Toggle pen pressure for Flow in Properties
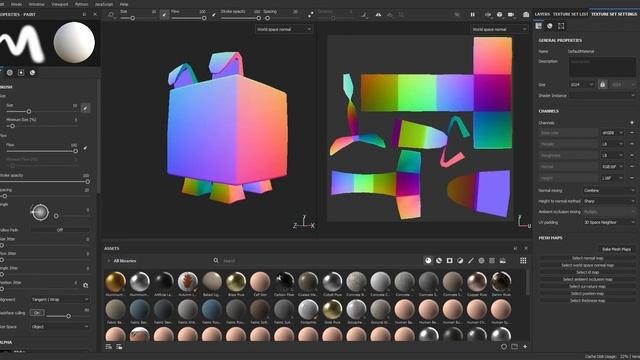 pos(85,148)
